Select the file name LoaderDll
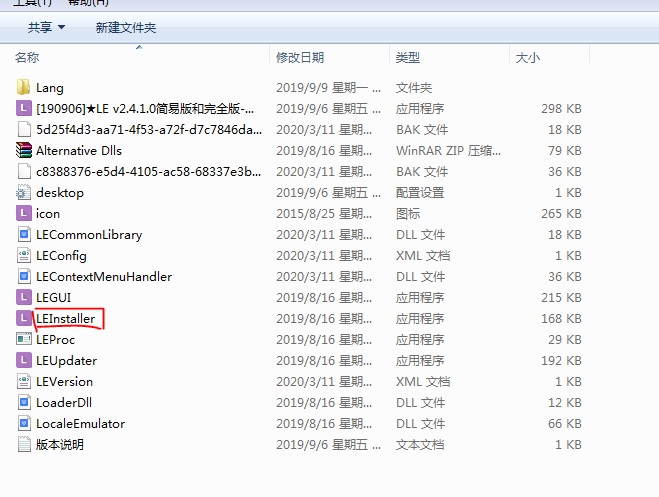The width and height of the screenshot is (659, 497). click(x=64, y=402)
